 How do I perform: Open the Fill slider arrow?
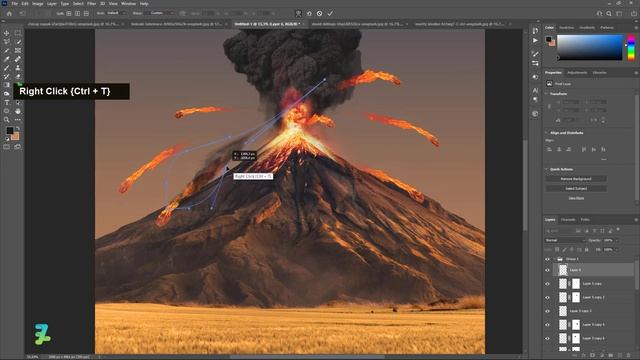pyautogui.click(x=616, y=249)
